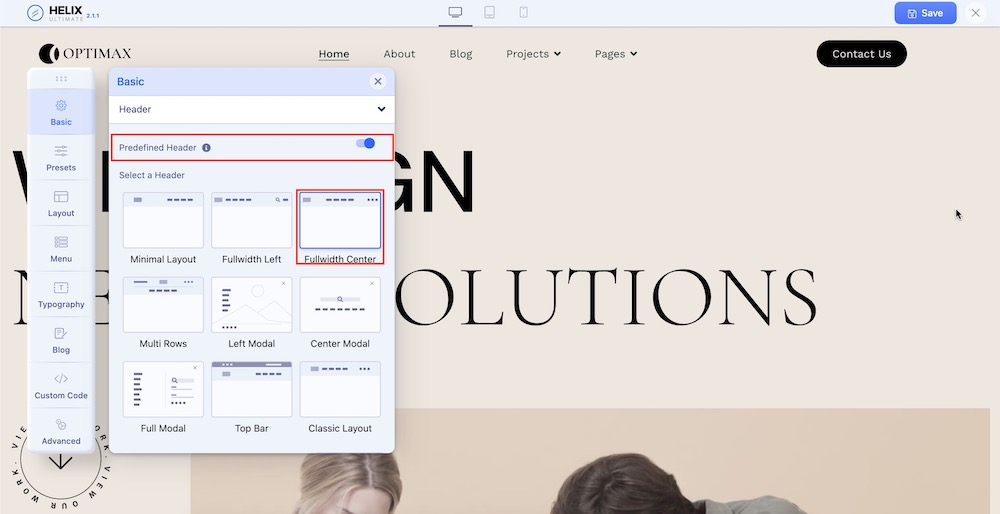
Task: Switch to desktop preview icon
Action: 456,13
